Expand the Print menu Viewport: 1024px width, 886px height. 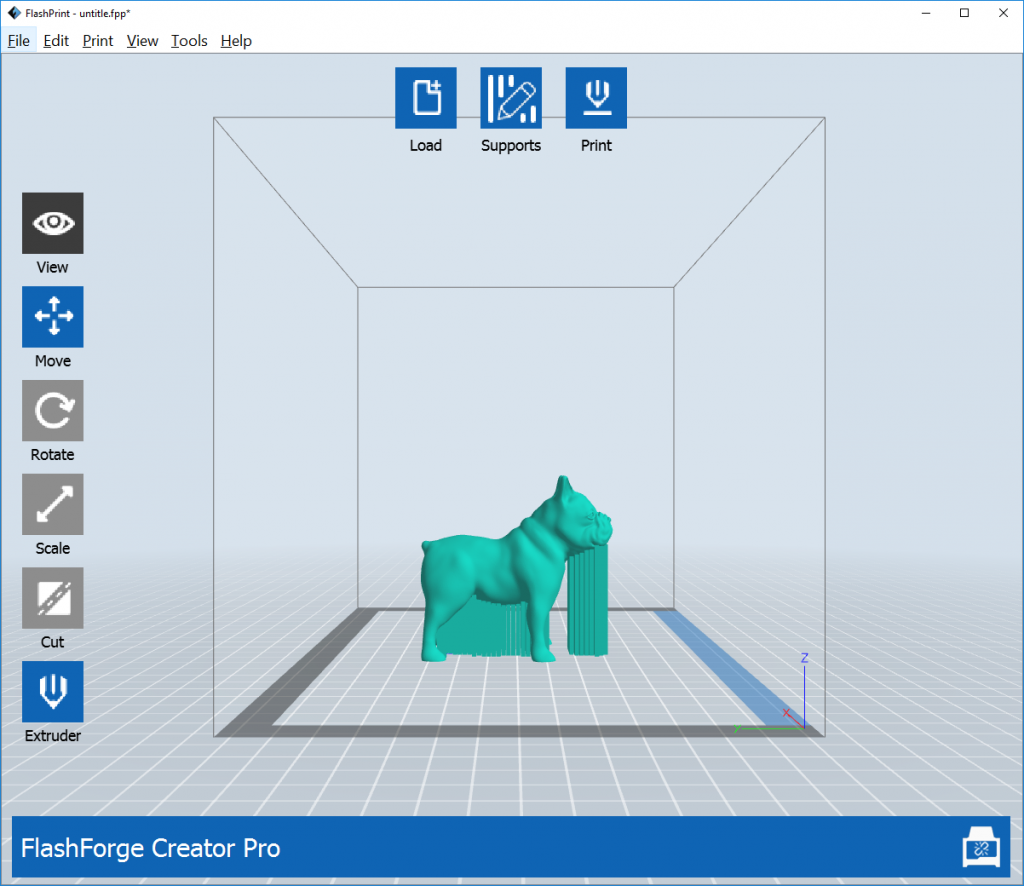[x=98, y=41]
